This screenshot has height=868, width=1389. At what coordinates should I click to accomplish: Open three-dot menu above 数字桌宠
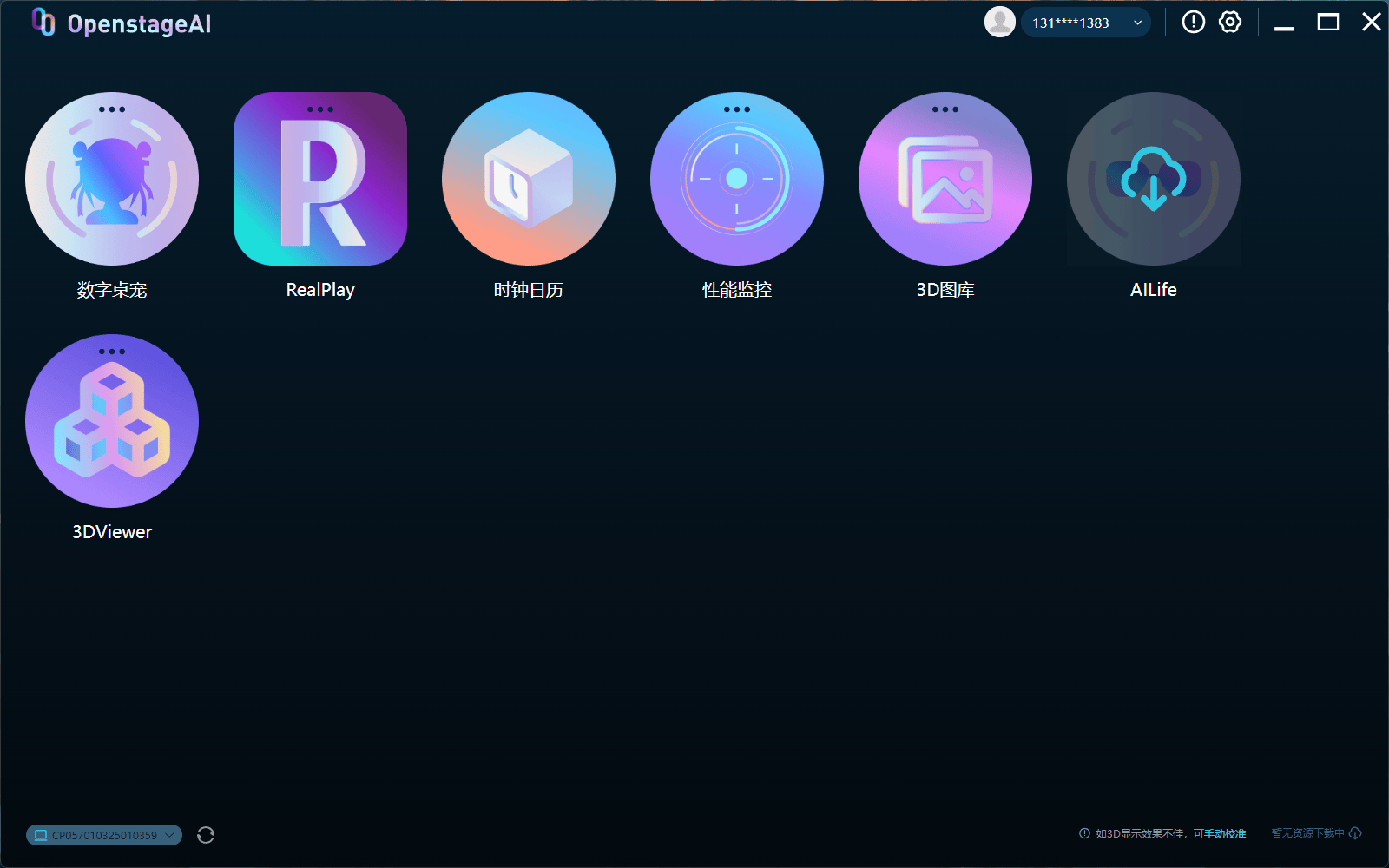[x=112, y=109]
